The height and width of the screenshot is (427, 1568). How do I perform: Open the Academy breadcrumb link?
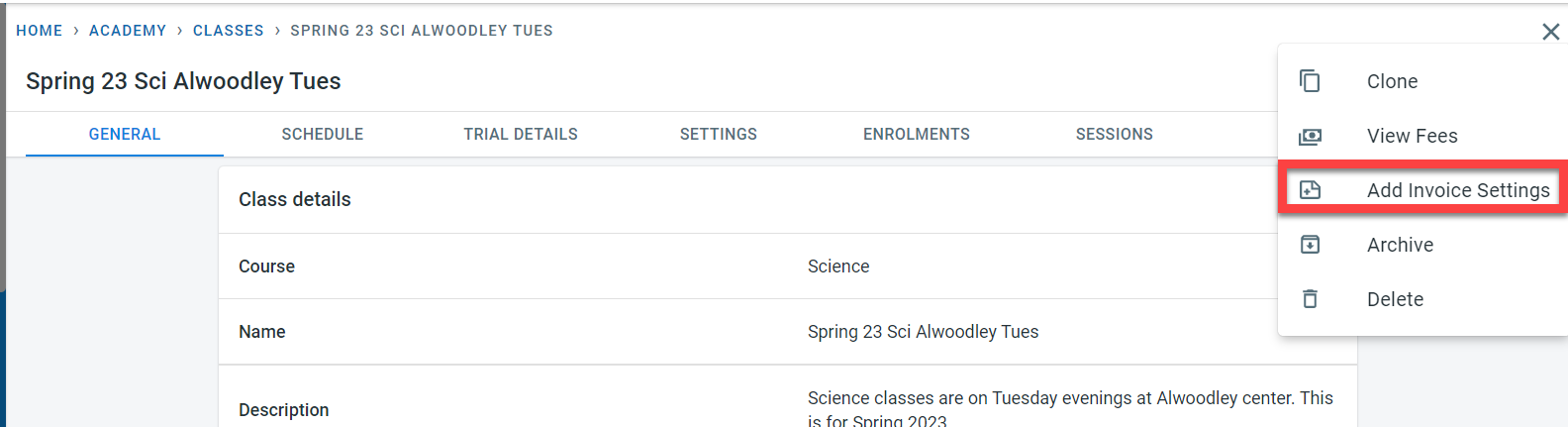[128, 31]
